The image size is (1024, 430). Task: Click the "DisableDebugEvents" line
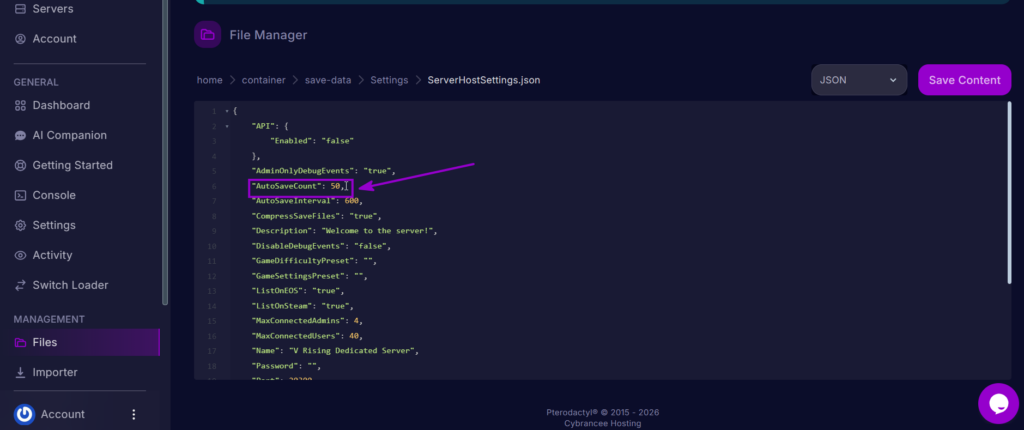(x=321, y=246)
